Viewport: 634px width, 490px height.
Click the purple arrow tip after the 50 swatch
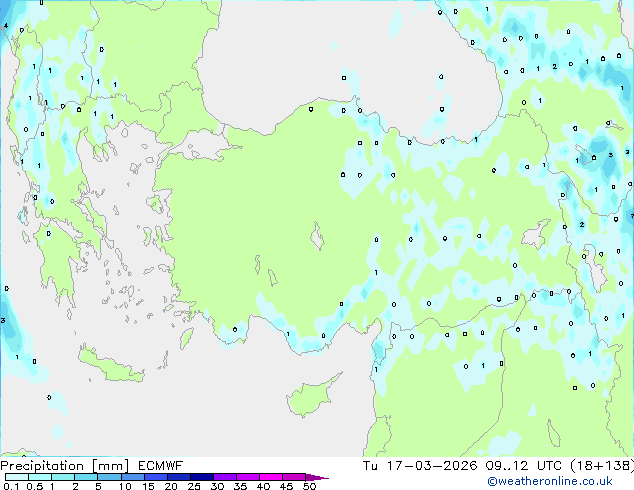click(317, 477)
